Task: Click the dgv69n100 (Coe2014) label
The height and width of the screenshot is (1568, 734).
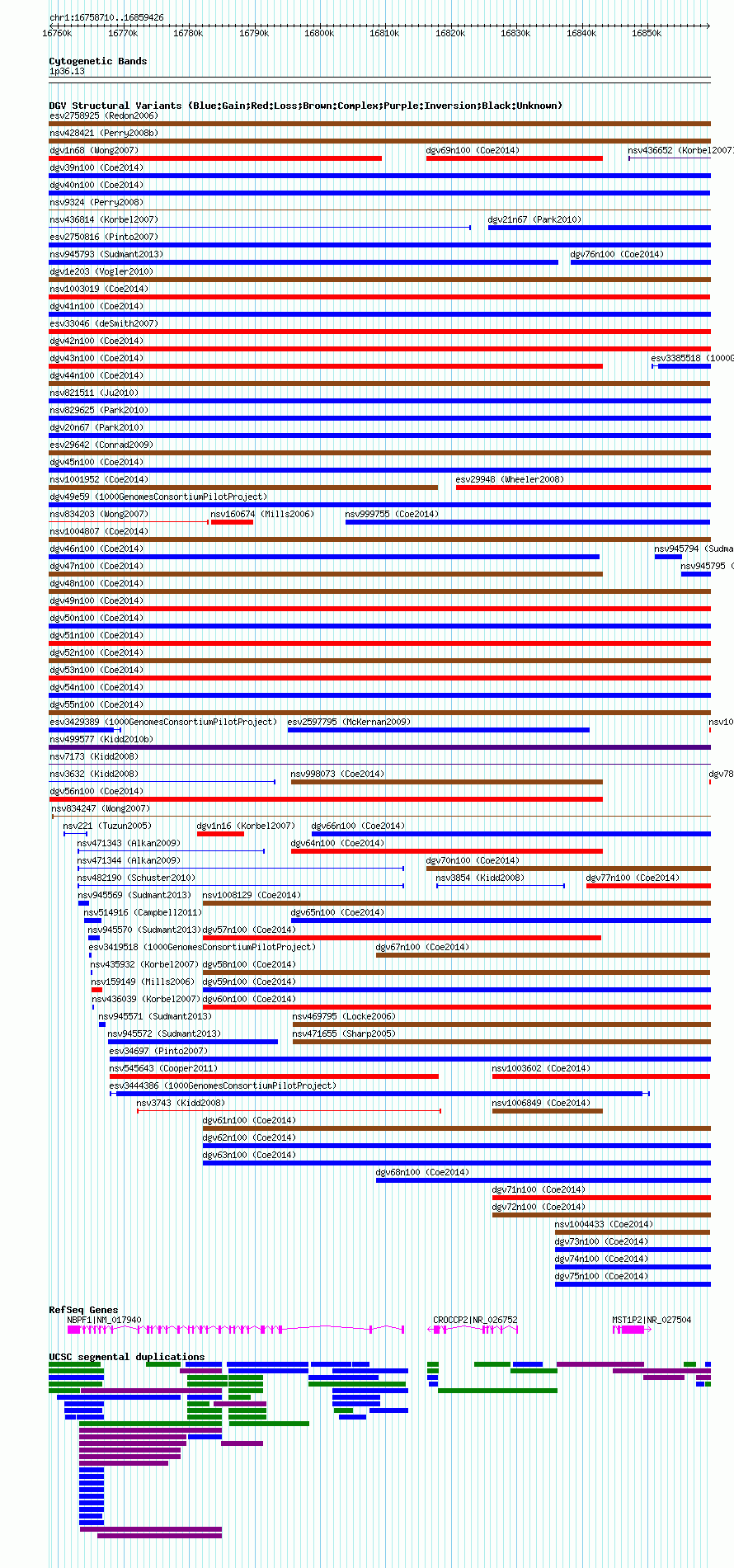Action: pyautogui.click(x=473, y=150)
